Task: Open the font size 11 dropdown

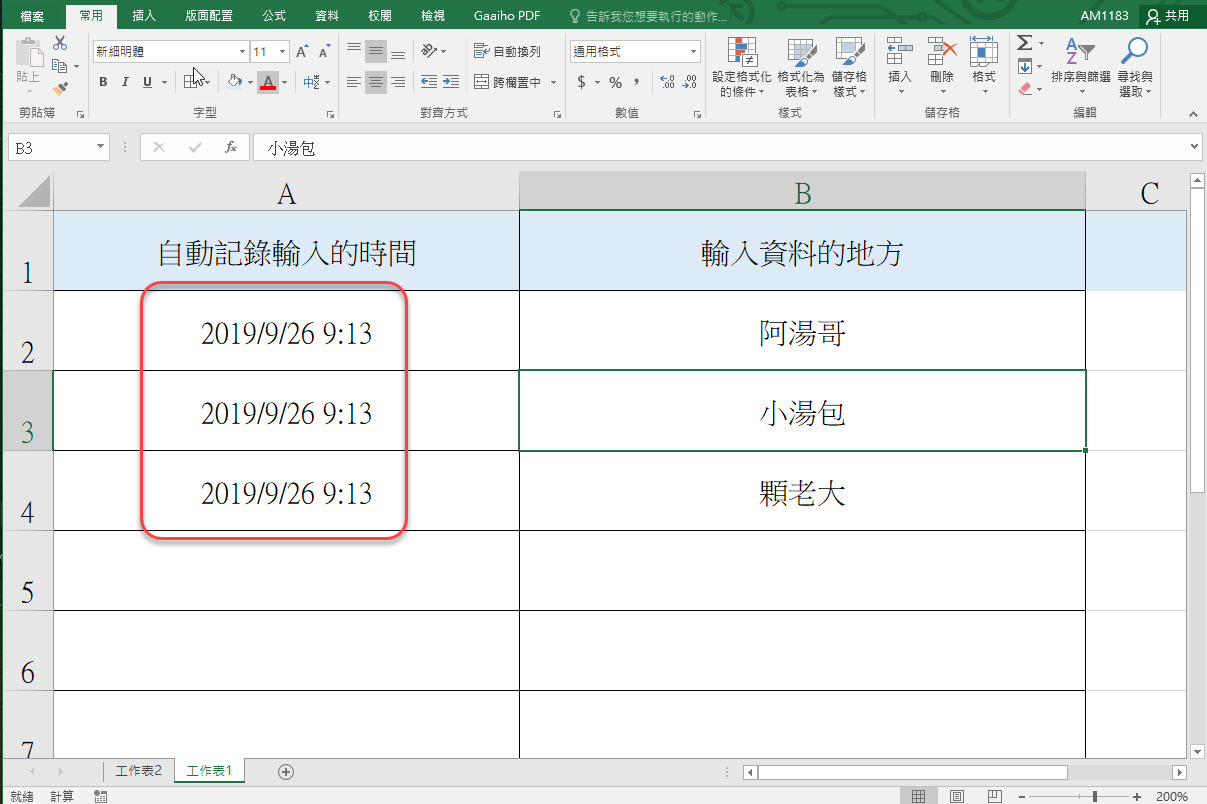Action: click(x=283, y=51)
